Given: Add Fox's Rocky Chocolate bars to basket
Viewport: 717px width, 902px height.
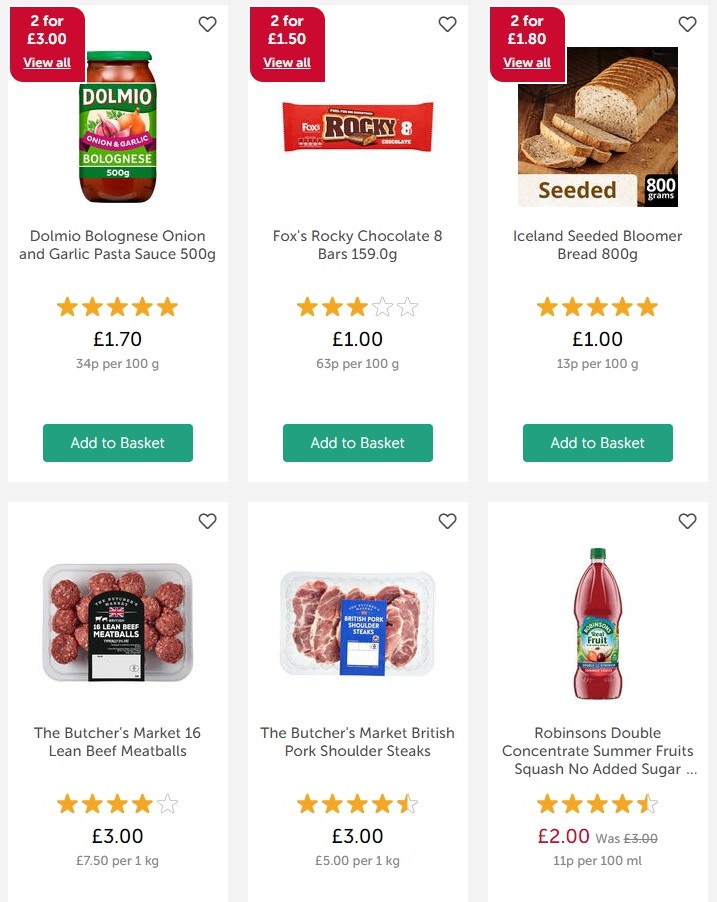Looking at the screenshot, I should pyautogui.click(x=357, y=442).
